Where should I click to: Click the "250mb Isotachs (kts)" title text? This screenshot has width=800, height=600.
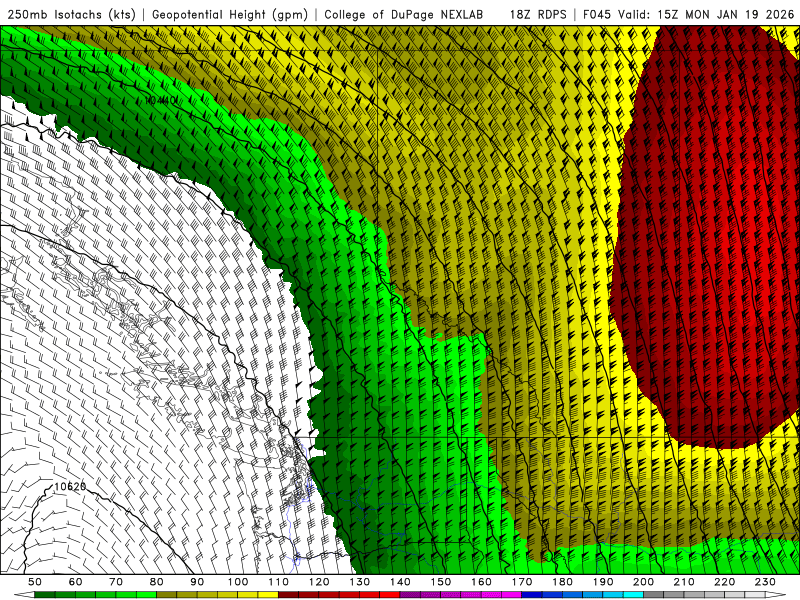coord(71,14)
